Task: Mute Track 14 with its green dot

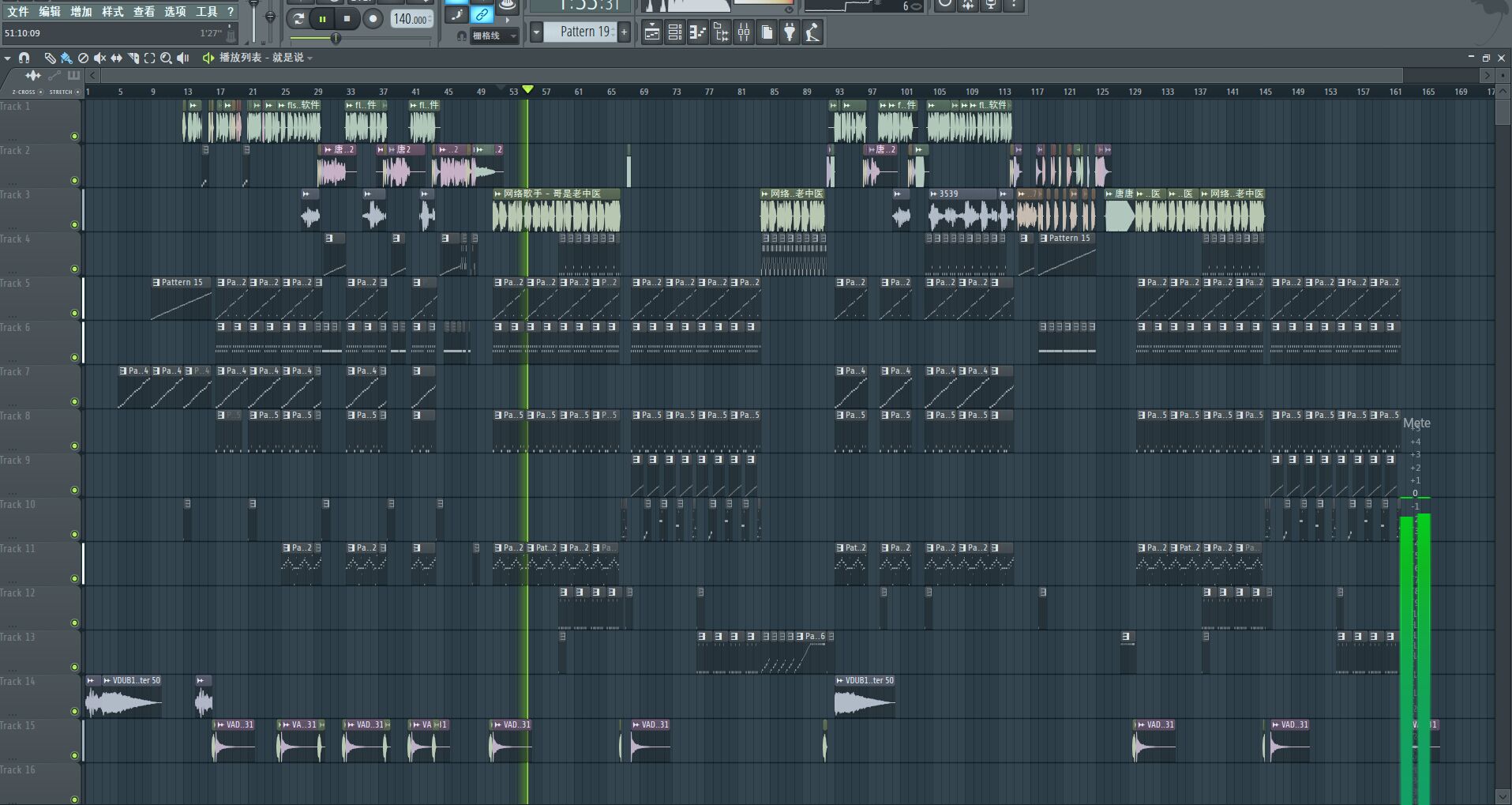Action: (75, 711)
